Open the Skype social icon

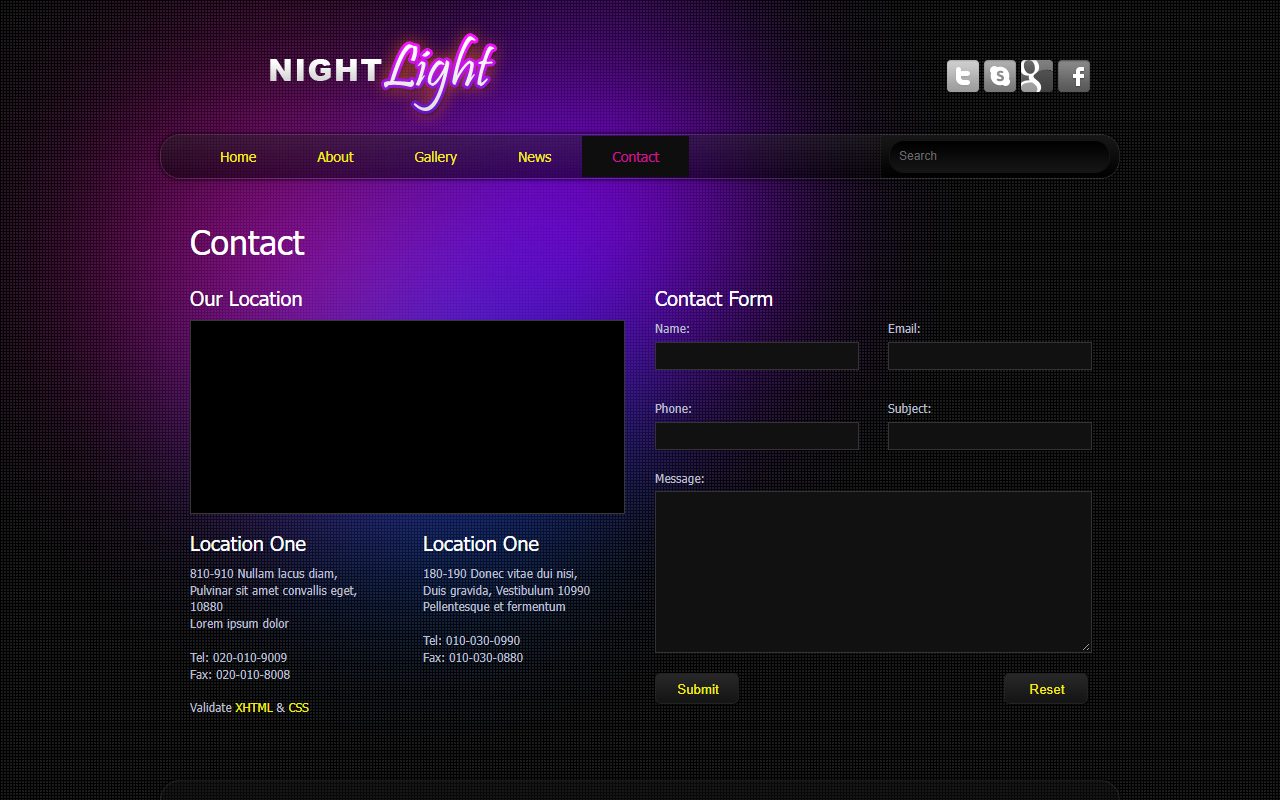click(x=1000, y=76)
